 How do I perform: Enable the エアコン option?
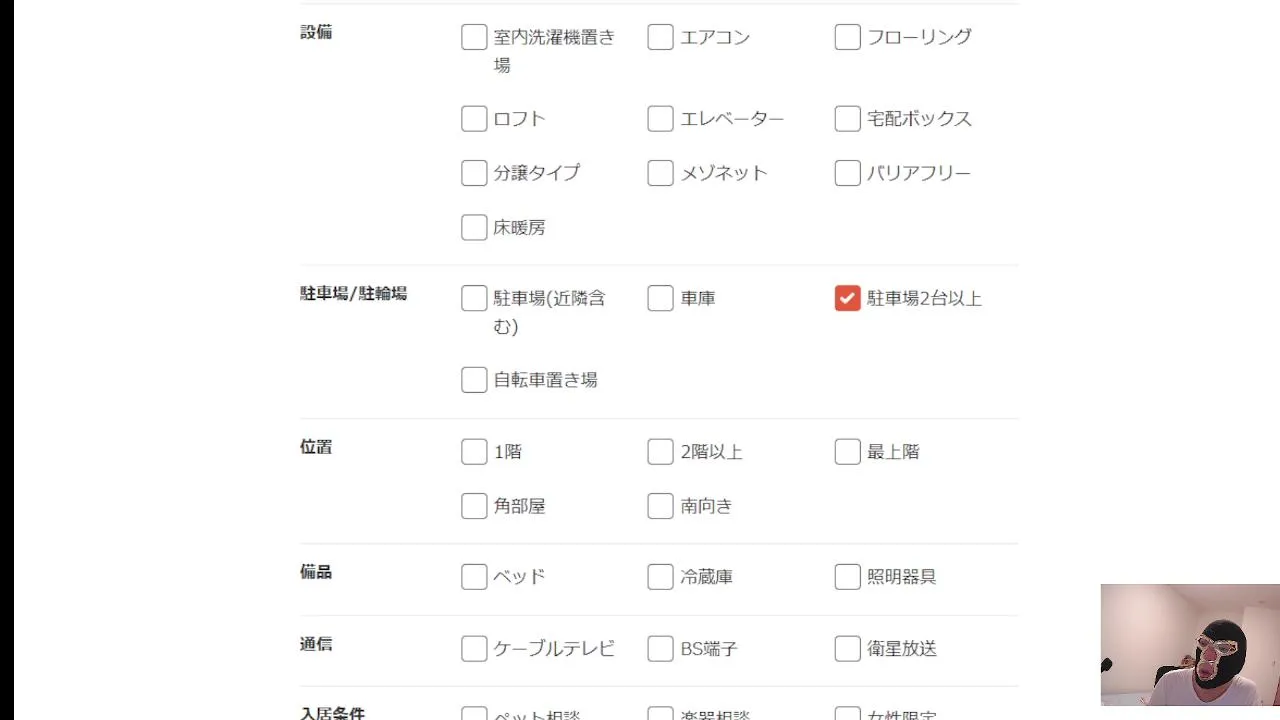pos(660,37)
